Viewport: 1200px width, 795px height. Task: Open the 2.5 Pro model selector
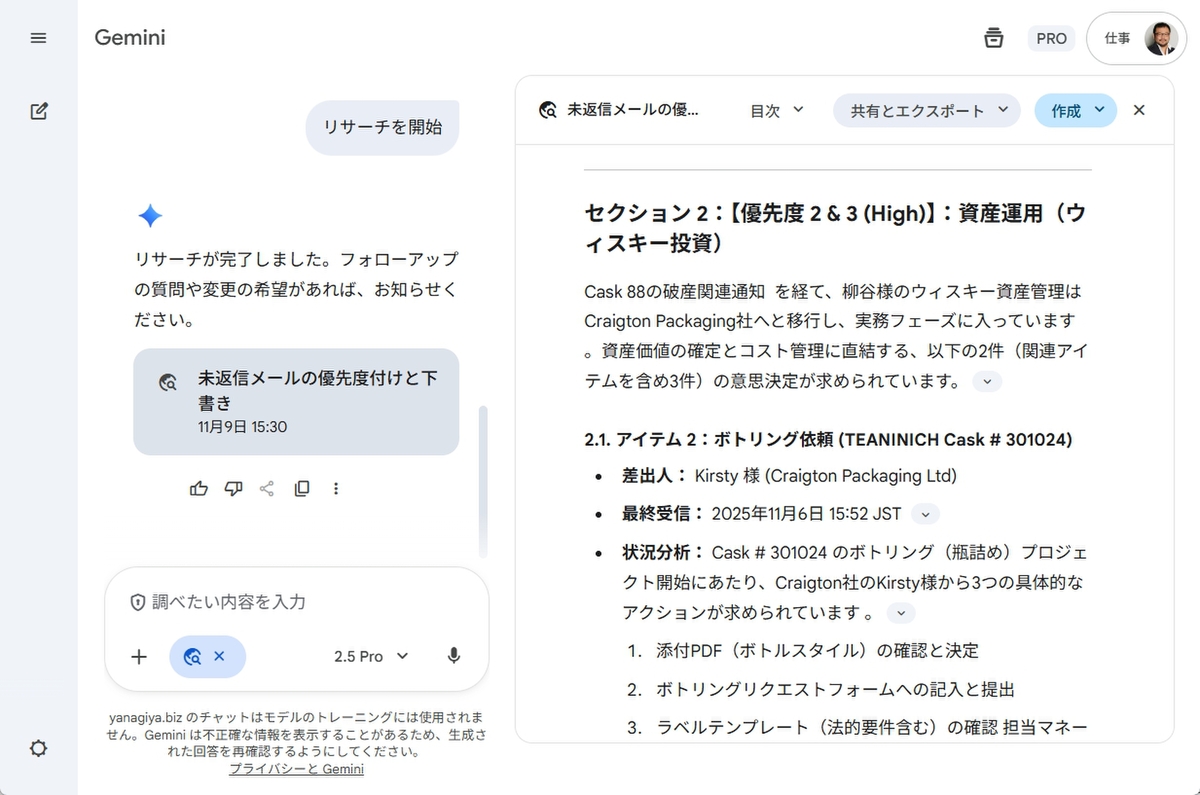(x=372, y=657)
